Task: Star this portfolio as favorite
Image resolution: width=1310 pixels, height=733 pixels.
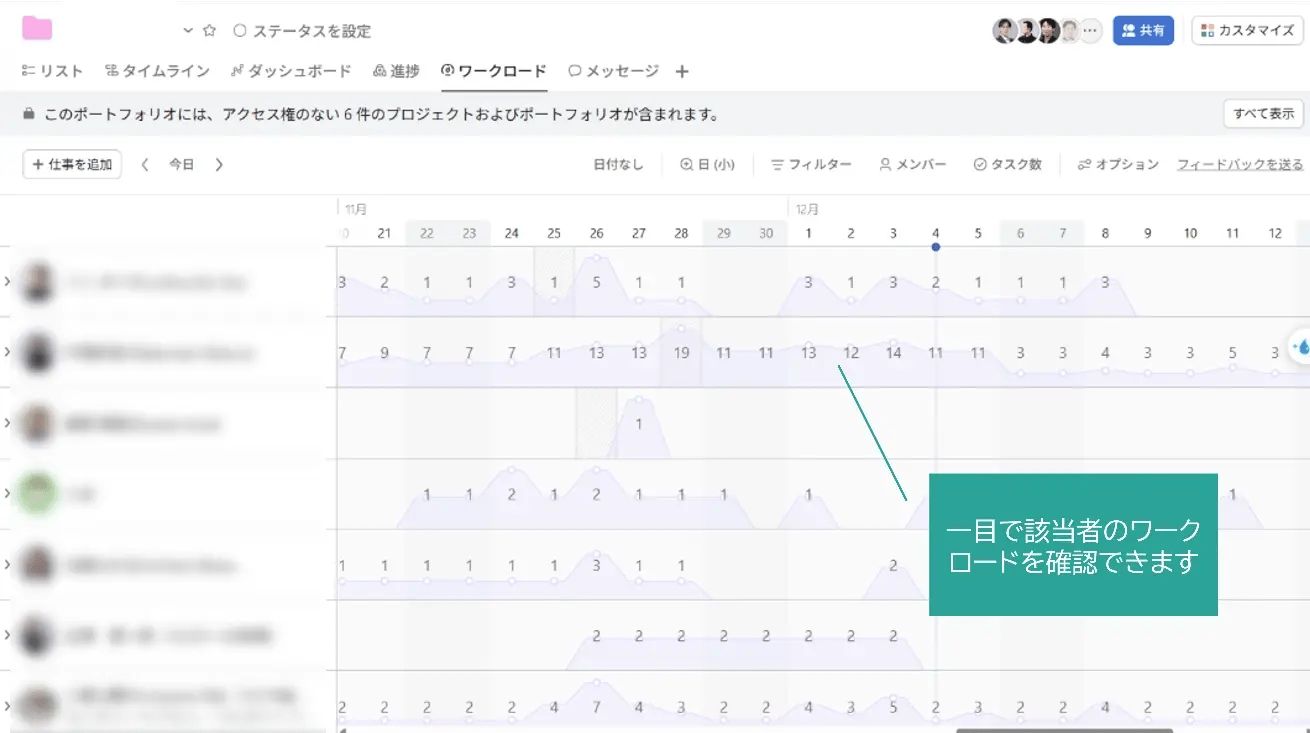Action: tap(208, 31)
